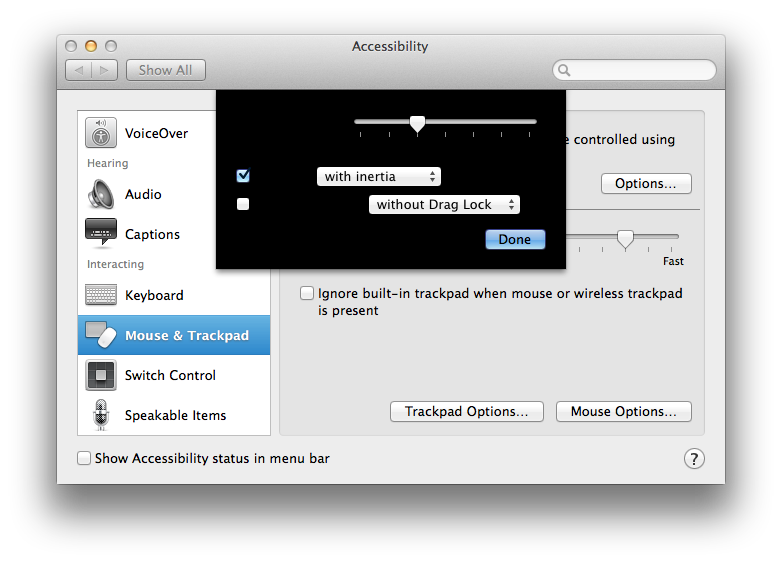Uncheck the checkbox beside with inertia popup
Viewport: 782px width, 563px height.
pos(243,176)
